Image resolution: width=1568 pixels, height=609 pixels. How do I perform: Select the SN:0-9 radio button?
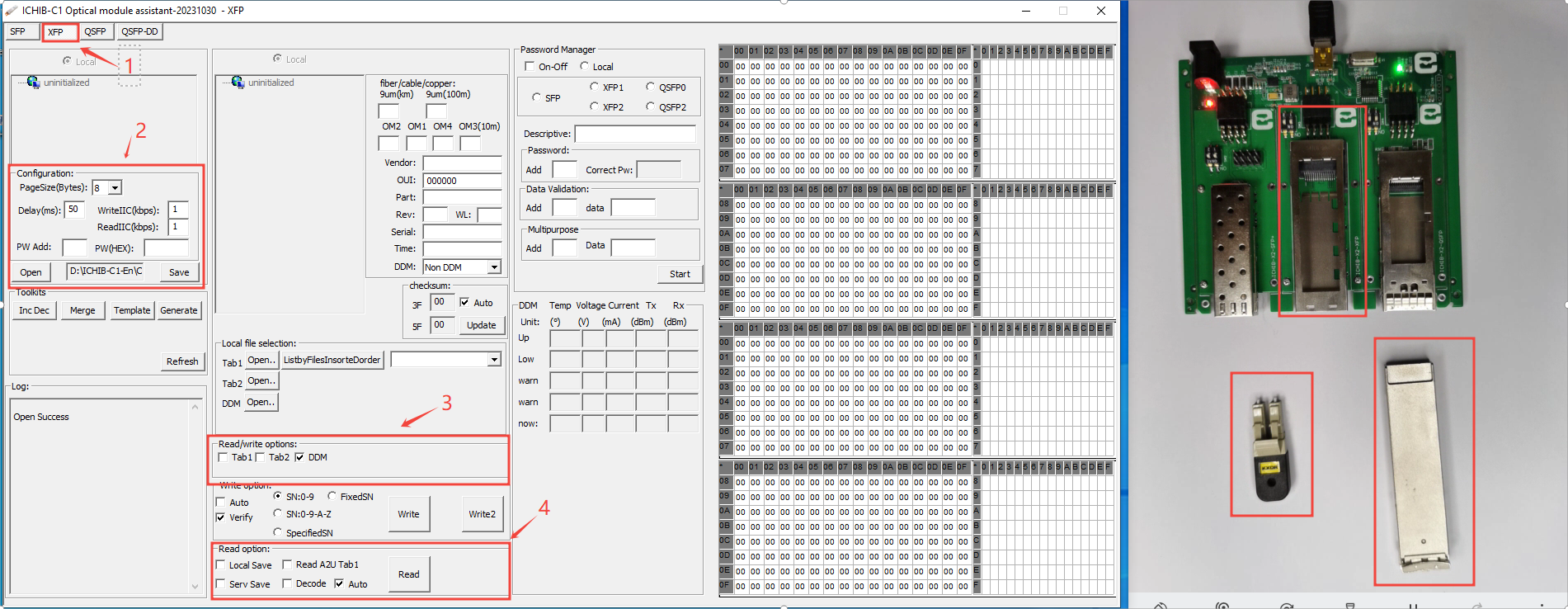pyautogui.click(x=278, y=496)
